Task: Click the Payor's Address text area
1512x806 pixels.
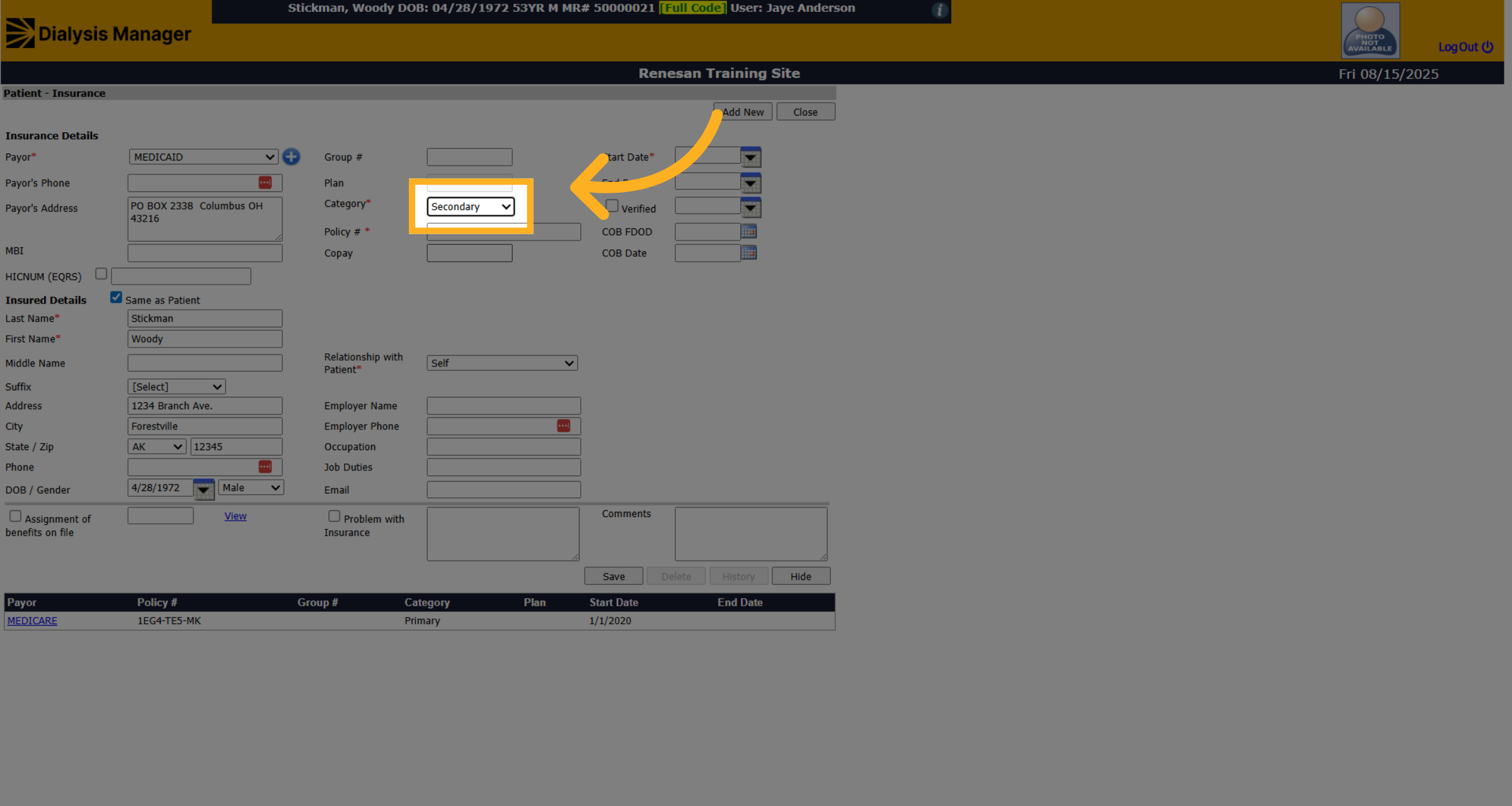Action: [205, 219]
